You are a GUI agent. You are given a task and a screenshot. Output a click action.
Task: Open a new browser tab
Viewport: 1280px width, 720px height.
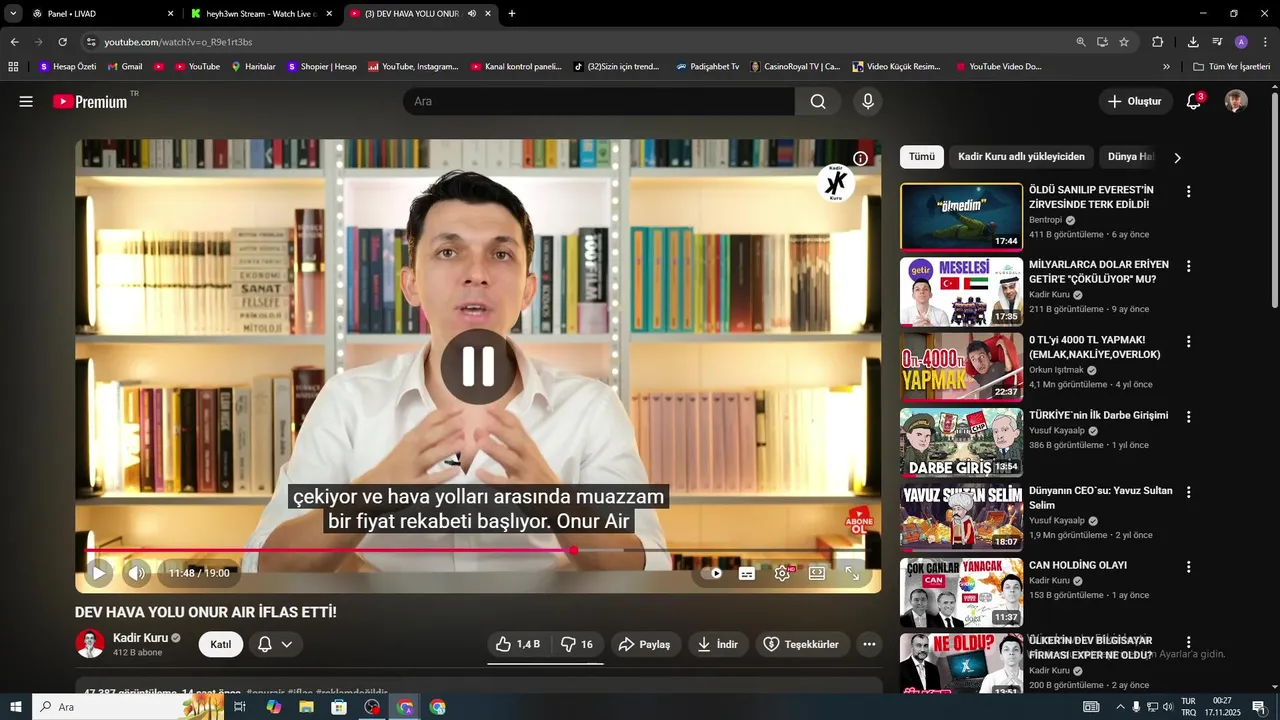pos(512,14)
